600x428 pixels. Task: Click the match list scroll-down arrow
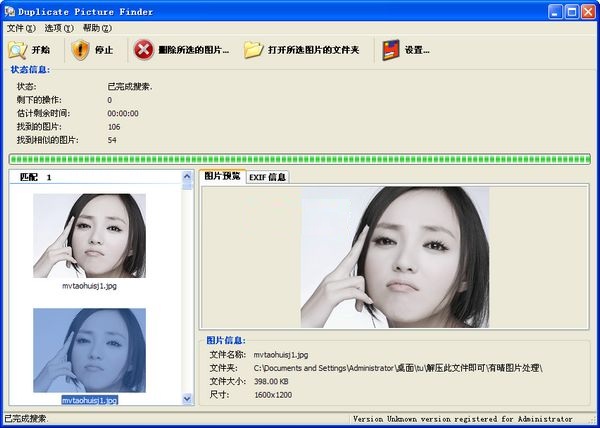pos(187,399)
